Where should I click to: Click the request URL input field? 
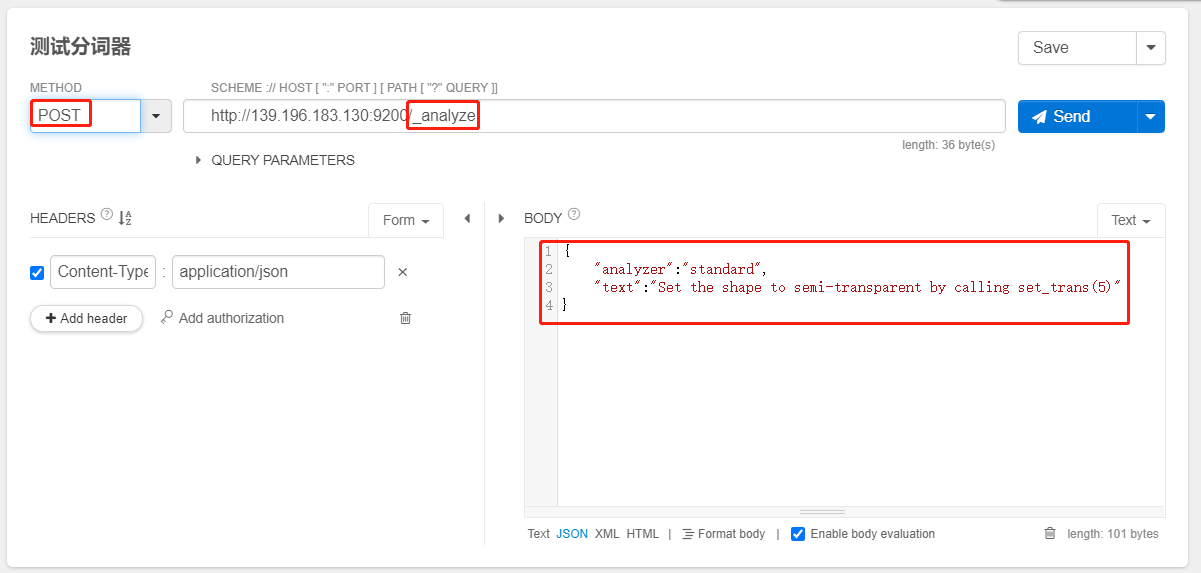click(x=700, y=116)
